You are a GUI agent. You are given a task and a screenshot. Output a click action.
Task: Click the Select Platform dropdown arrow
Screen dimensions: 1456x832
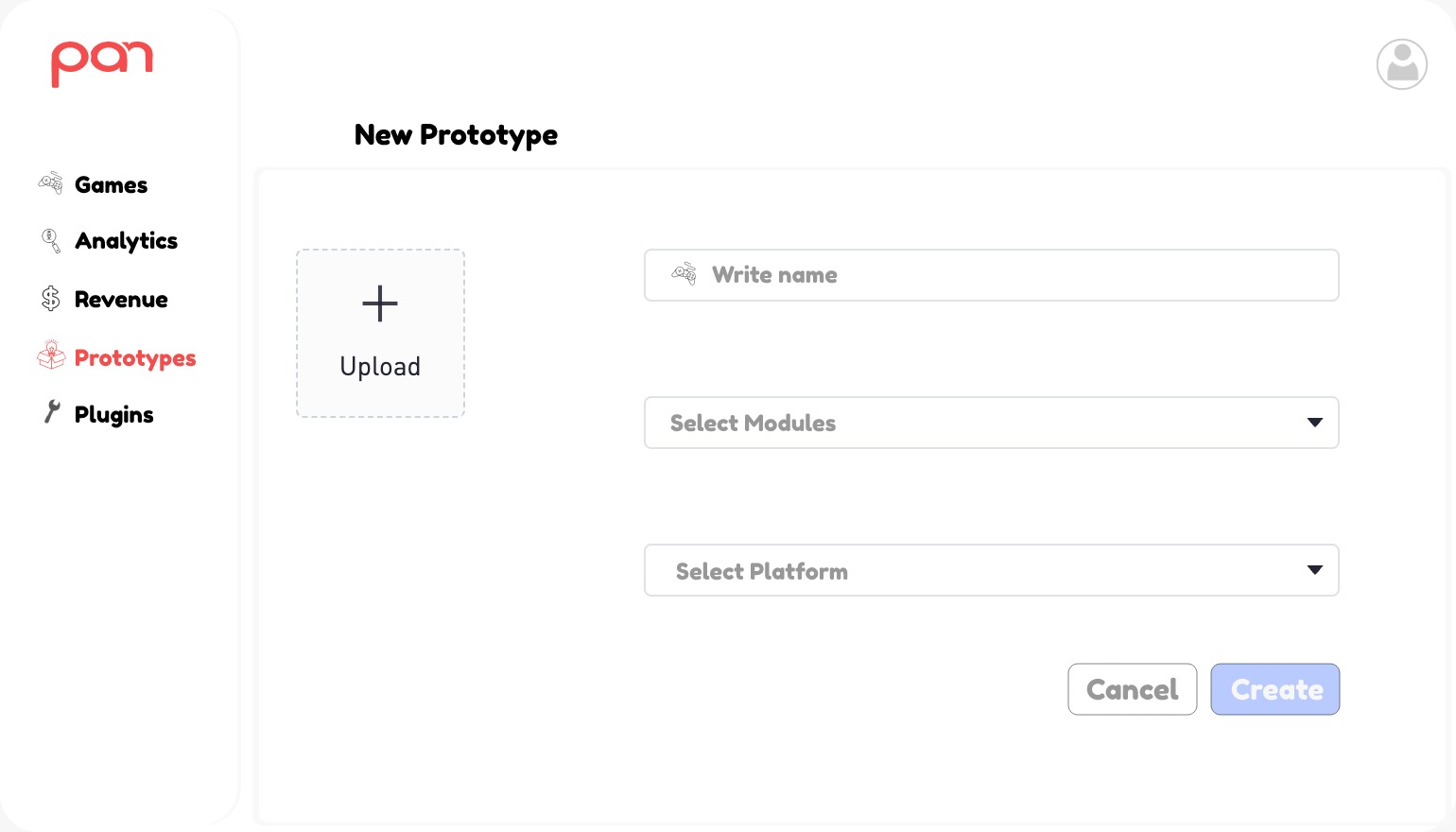(1314, 570)
